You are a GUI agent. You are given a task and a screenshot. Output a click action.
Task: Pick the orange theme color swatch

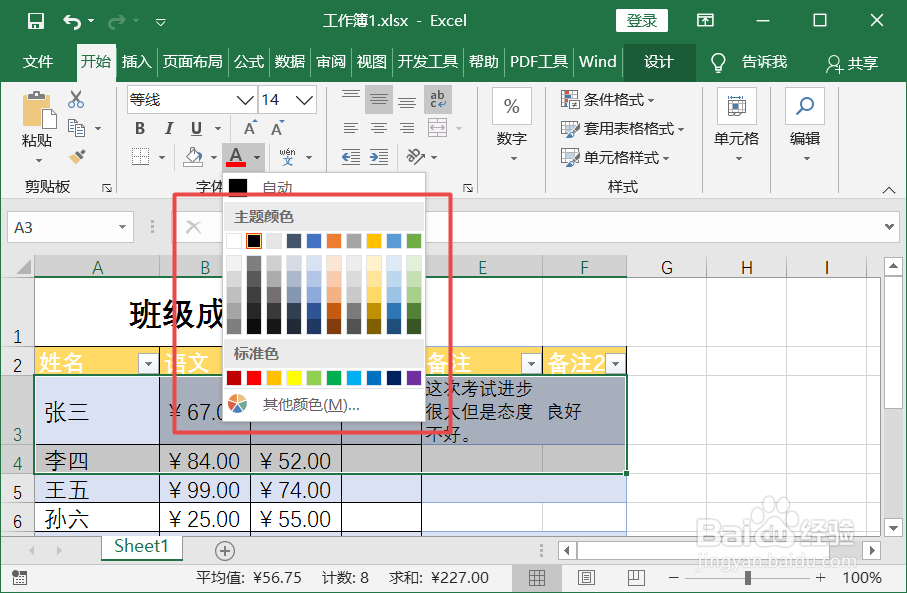[x=334, y=241]
